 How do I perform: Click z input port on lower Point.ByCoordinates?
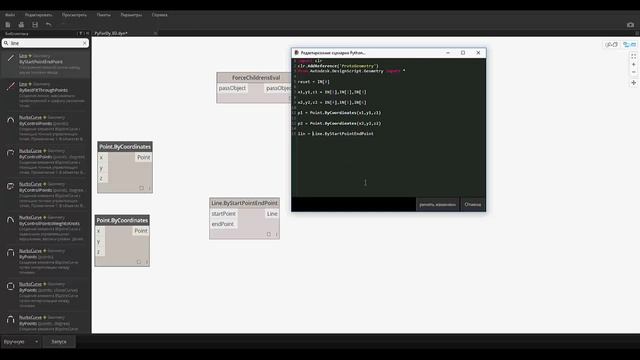pyautogui.click(x=99, y=252)
